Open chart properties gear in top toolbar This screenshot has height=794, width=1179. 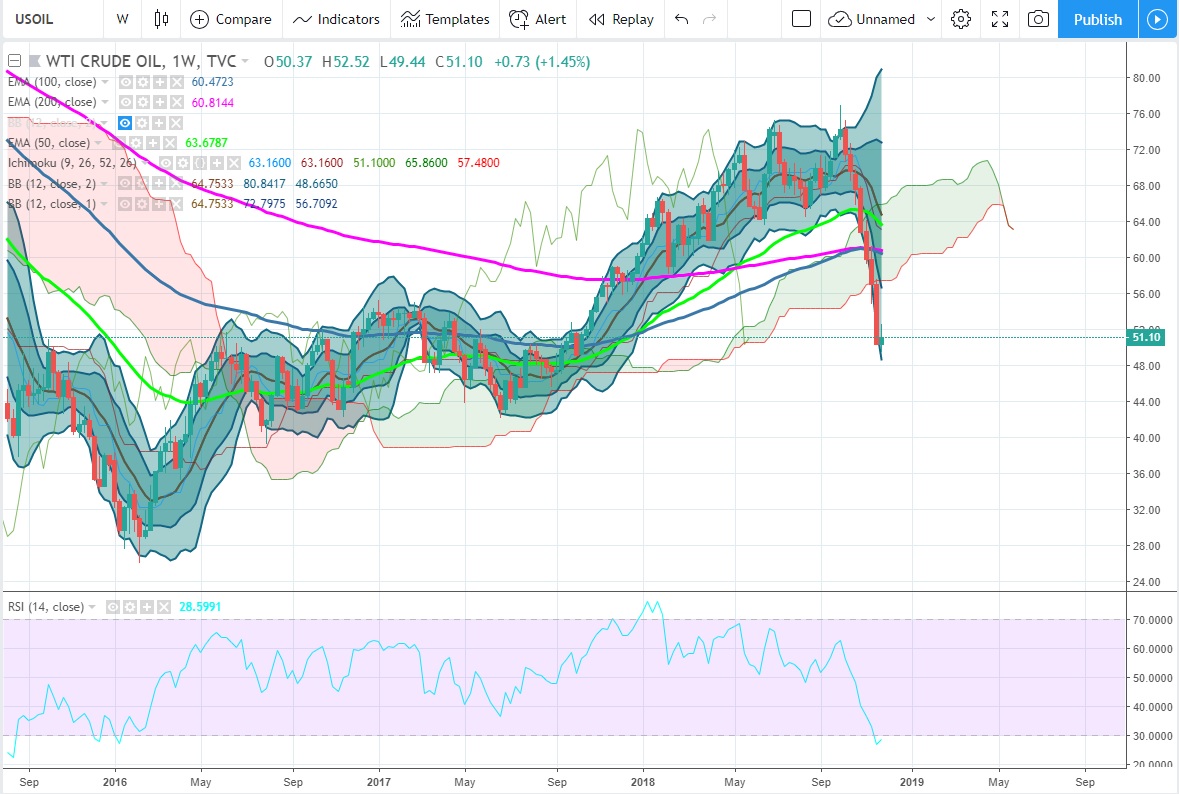click(x=961, y=19)
